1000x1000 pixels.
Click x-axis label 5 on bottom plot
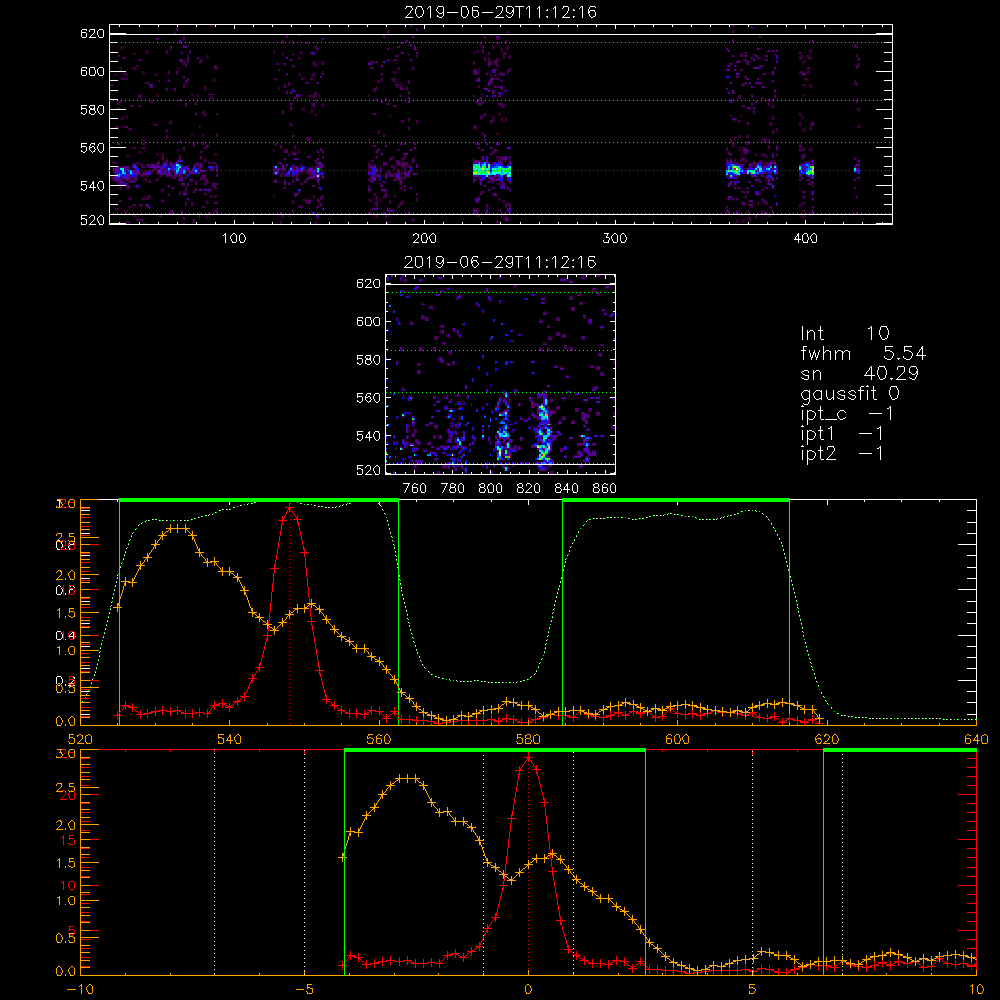tap(752, 990)
